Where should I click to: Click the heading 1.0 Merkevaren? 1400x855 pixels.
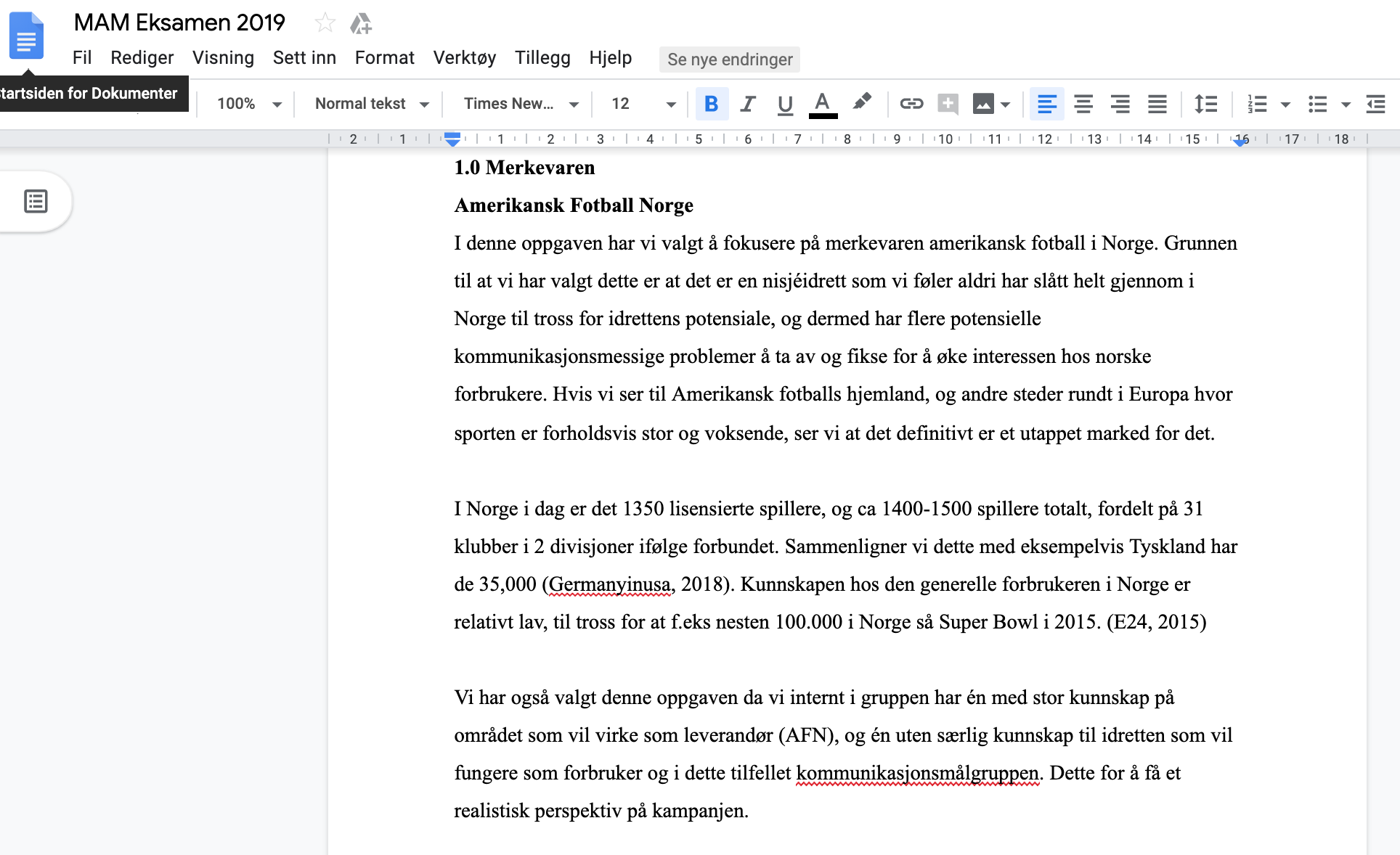[524, 168]
